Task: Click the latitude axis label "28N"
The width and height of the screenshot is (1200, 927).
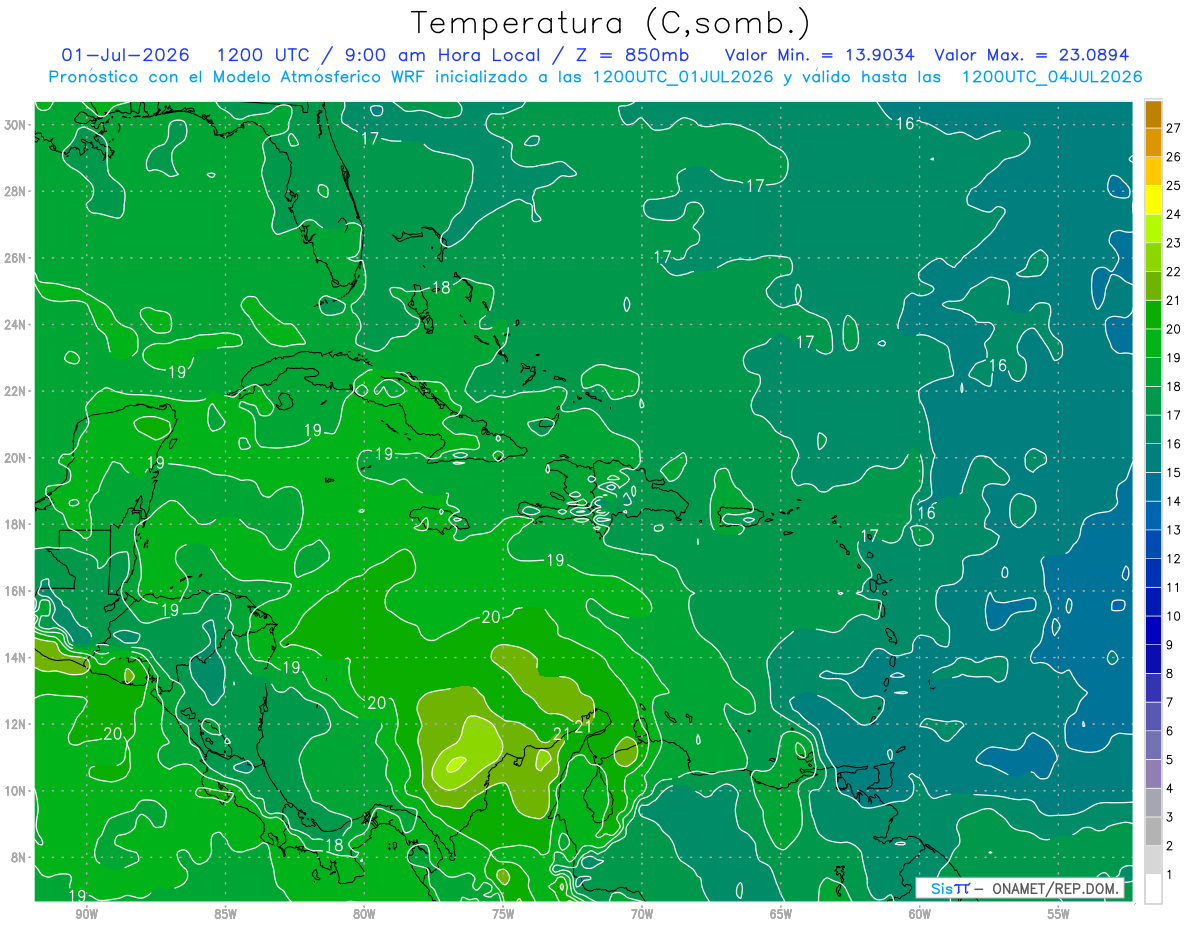Action: tap(14, 191)
